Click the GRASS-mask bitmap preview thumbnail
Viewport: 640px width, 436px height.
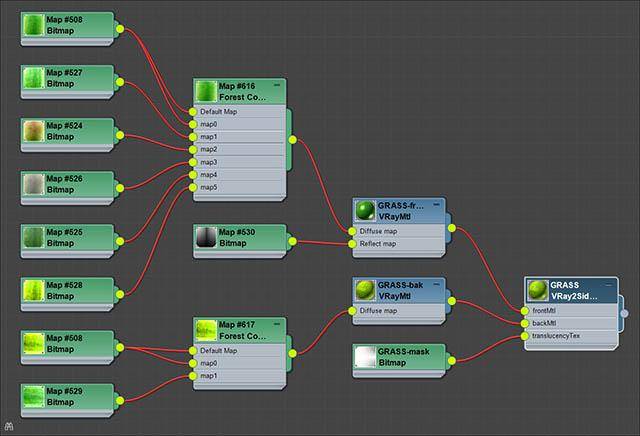[x=366, y=356]
